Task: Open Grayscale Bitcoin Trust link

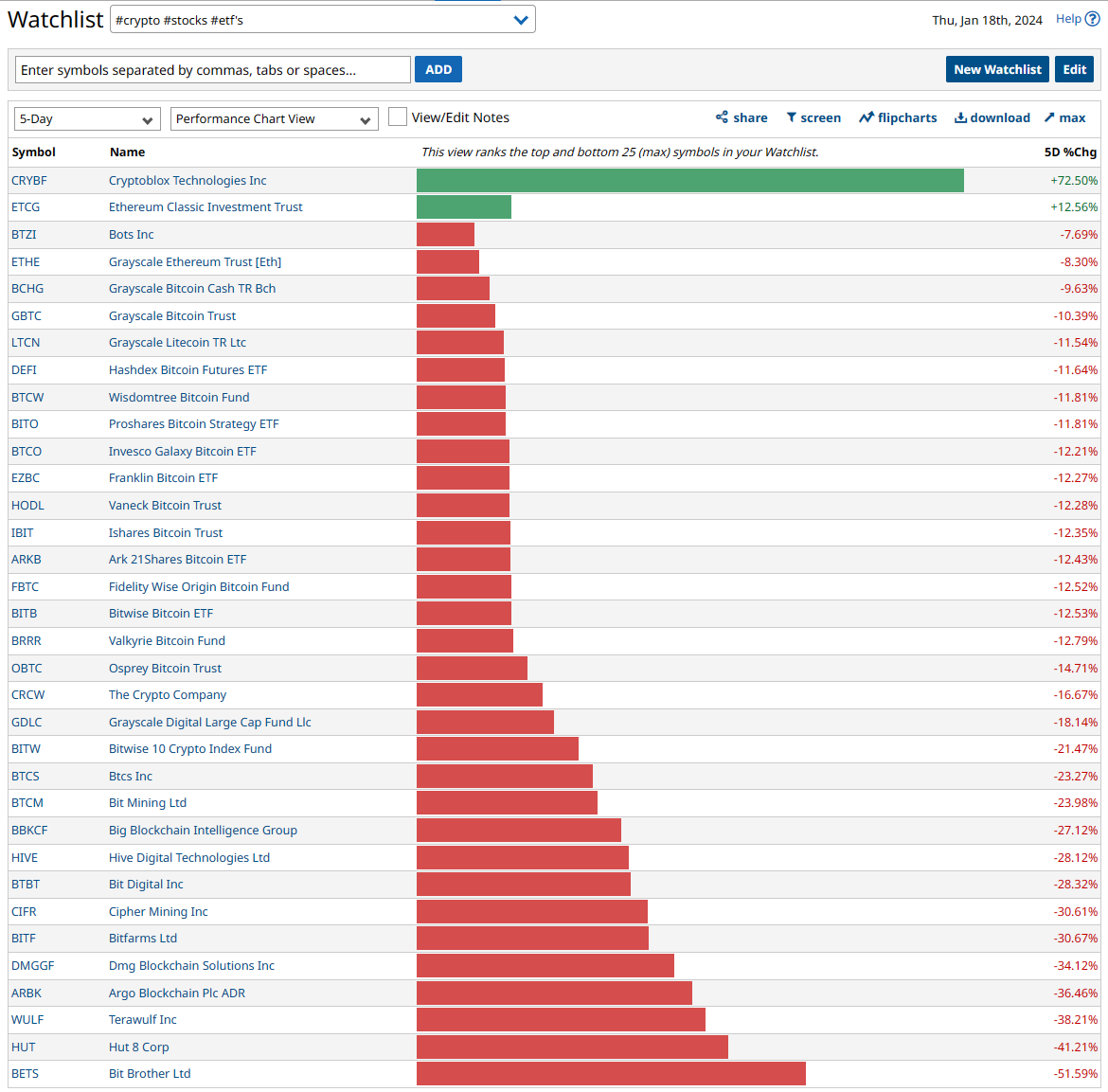Action: (172, 316)
